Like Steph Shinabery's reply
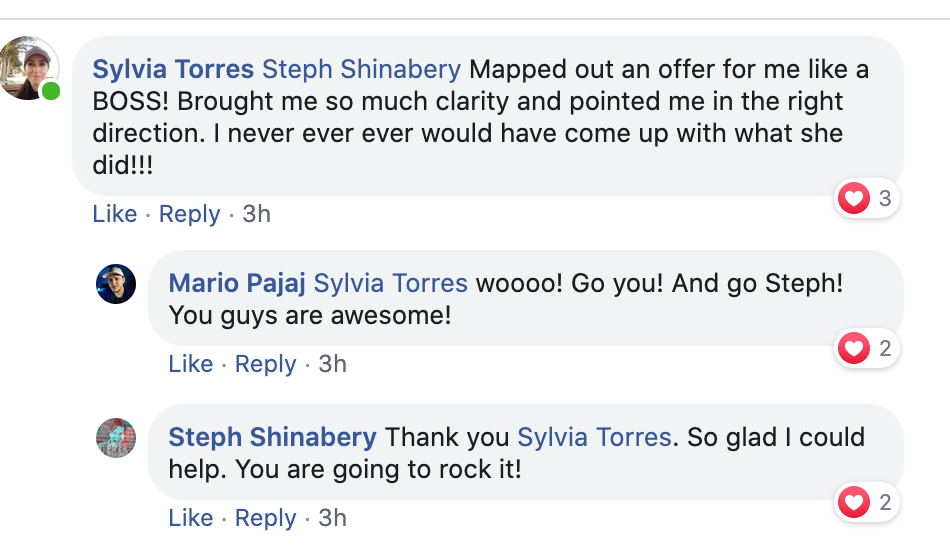 pyautogui.click(x=190, y=518)
